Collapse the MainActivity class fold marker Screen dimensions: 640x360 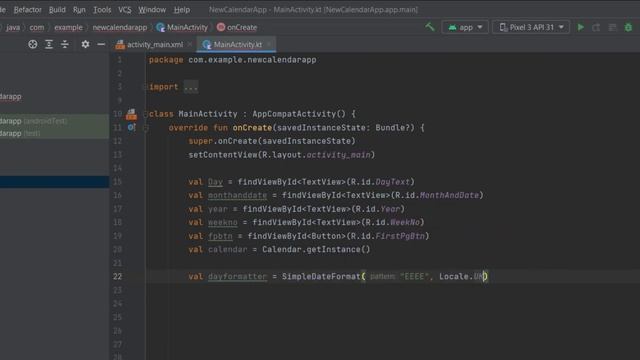pyautogui.click(x=145, y=114)
